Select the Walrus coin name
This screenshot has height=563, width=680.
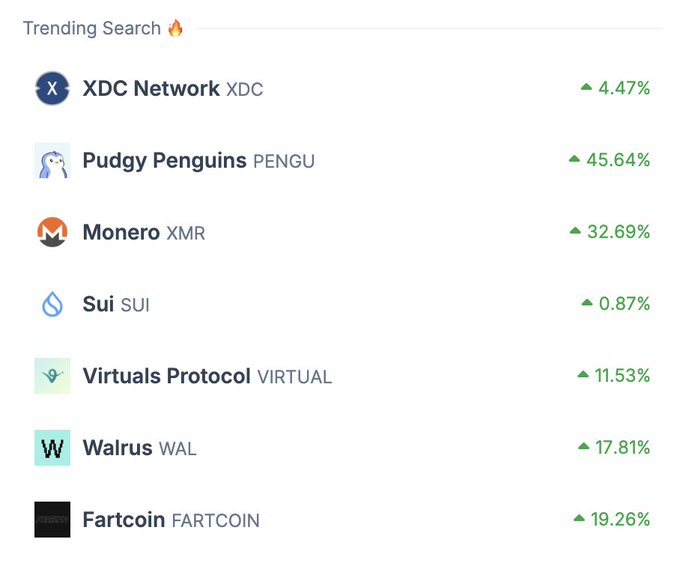click(117, 448)
